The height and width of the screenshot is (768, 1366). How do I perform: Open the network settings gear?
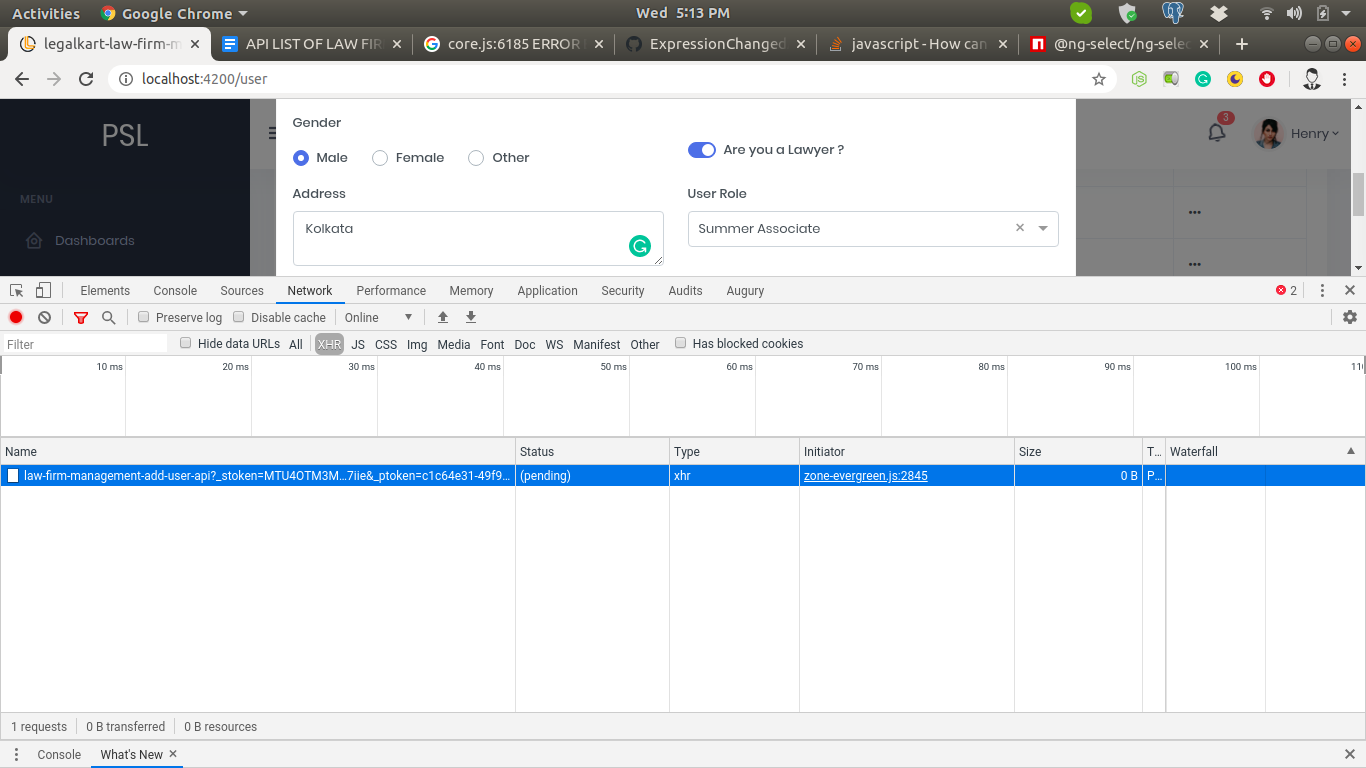(1349, 317)
